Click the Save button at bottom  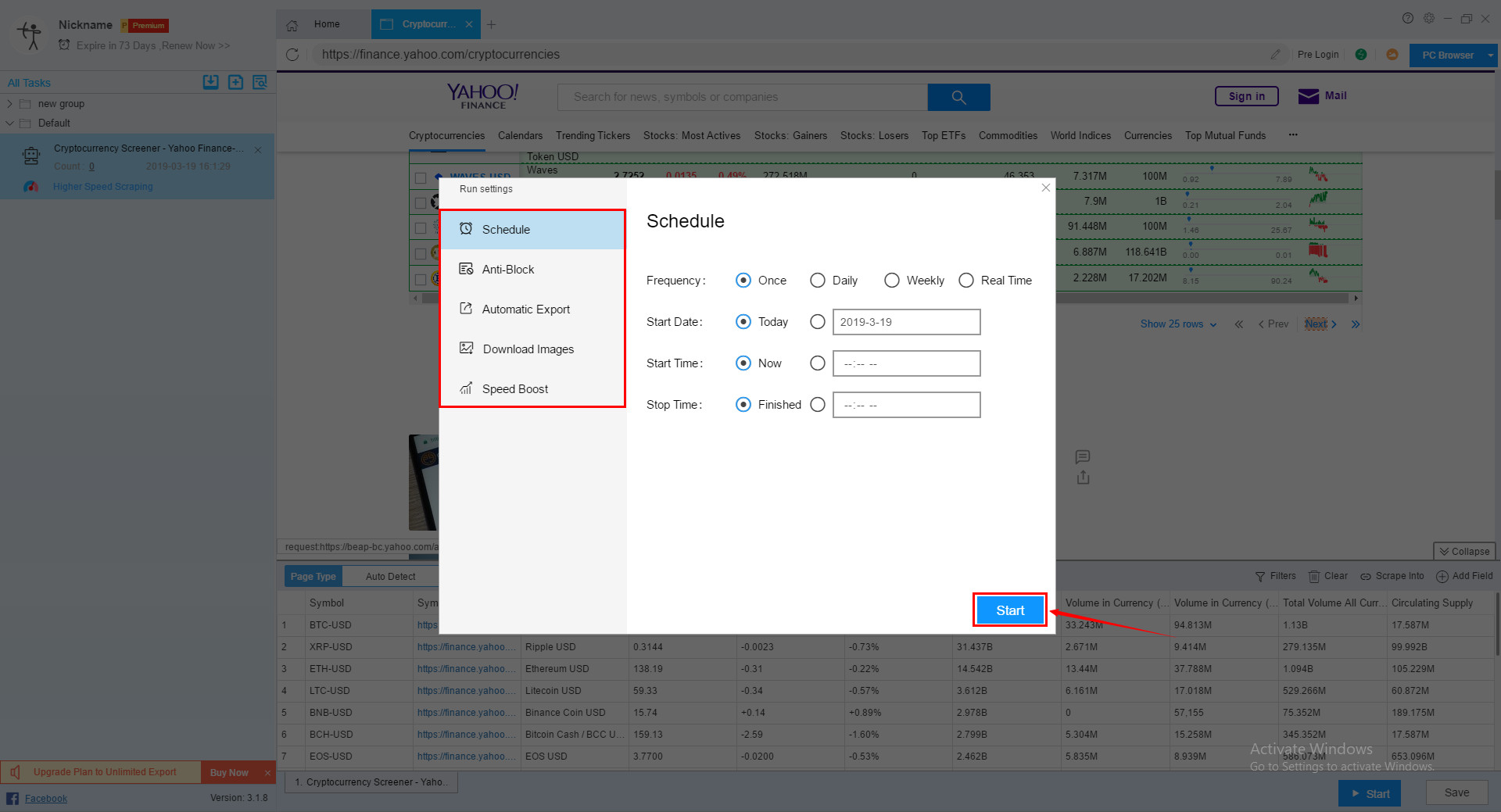pyautogui.click(x=1456, y=793)
